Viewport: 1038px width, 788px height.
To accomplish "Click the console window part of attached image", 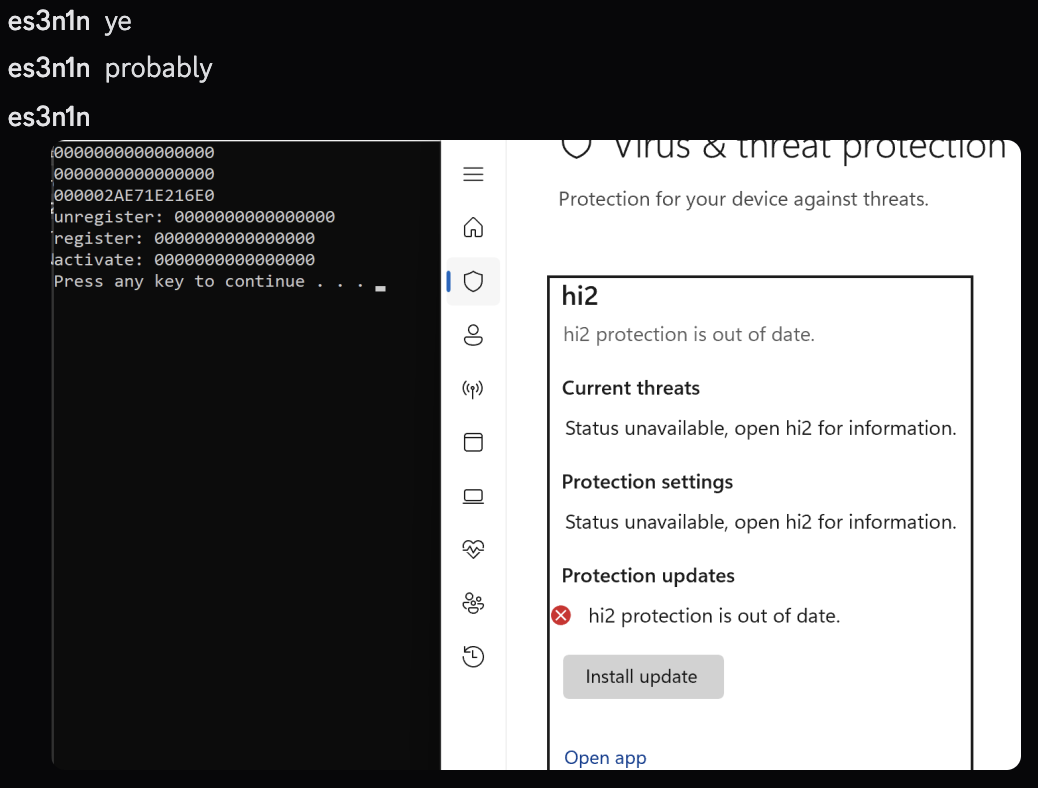I will point(246,455).
